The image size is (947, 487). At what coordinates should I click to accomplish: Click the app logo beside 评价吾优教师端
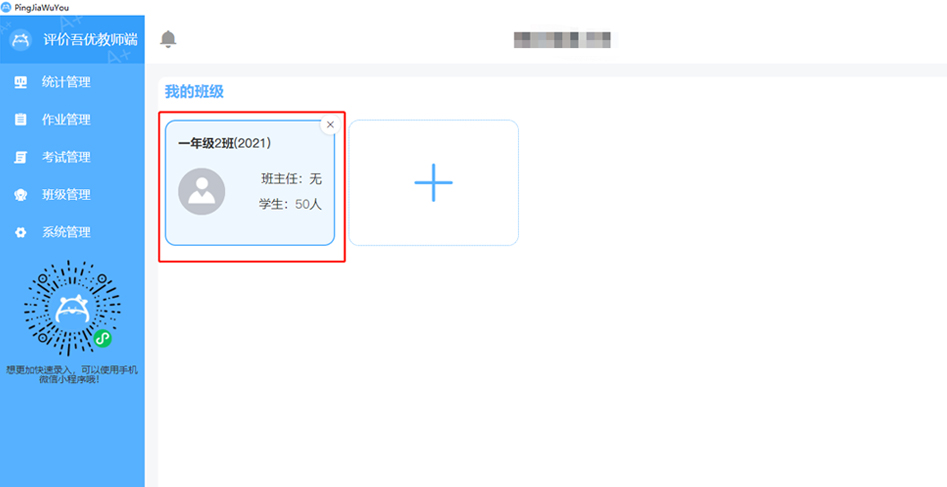pos(21,40)
